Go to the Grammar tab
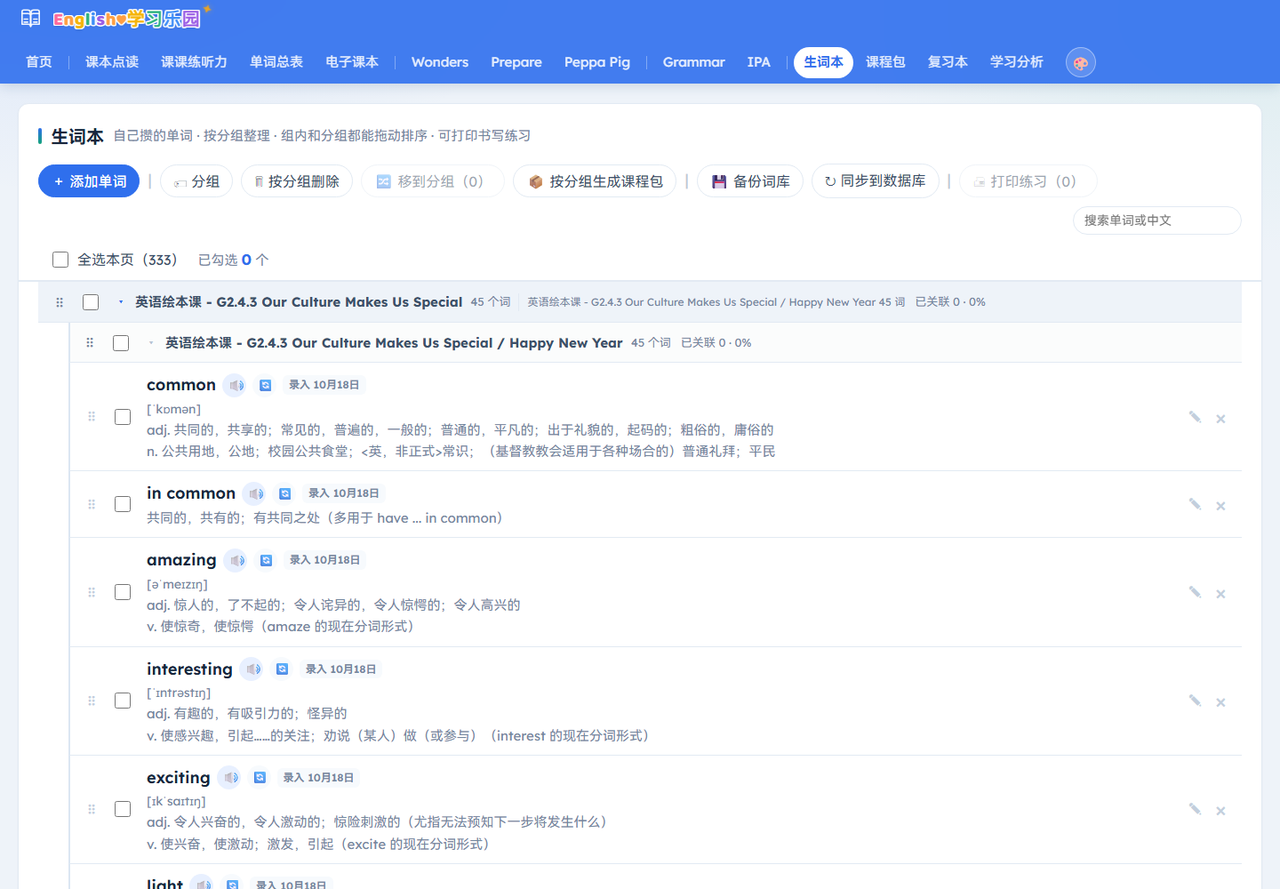The height and width of the screenshot is (889, 1280). click(x=693, y=62)
